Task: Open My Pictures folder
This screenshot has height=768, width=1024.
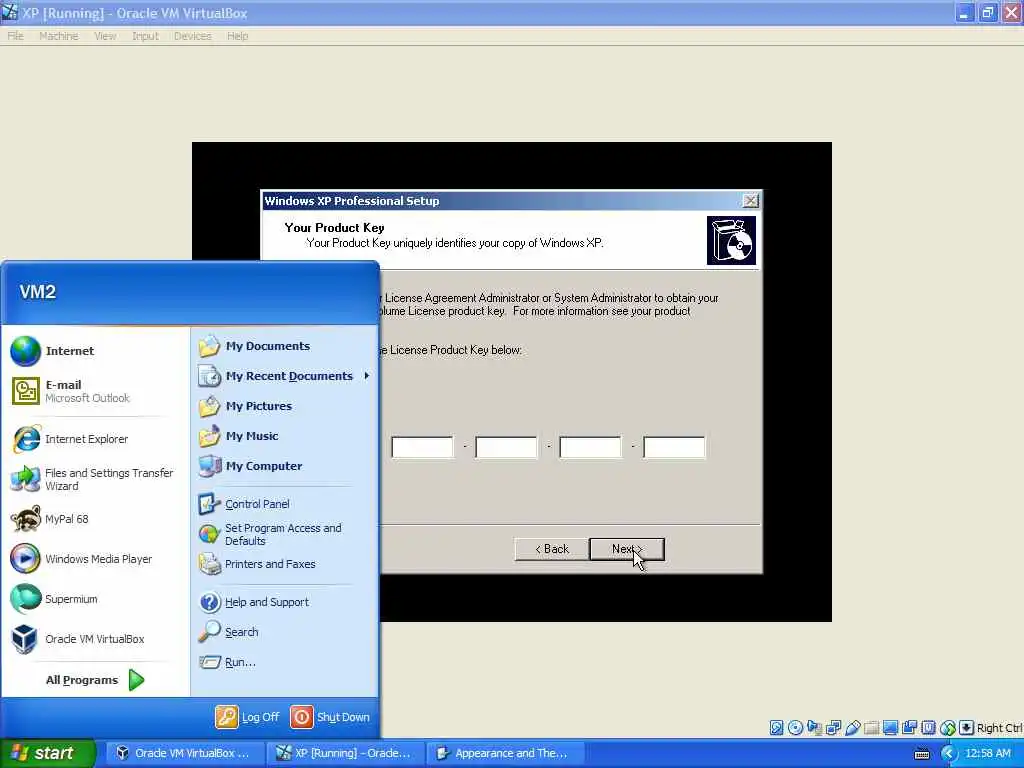Action: click(282, 406)
